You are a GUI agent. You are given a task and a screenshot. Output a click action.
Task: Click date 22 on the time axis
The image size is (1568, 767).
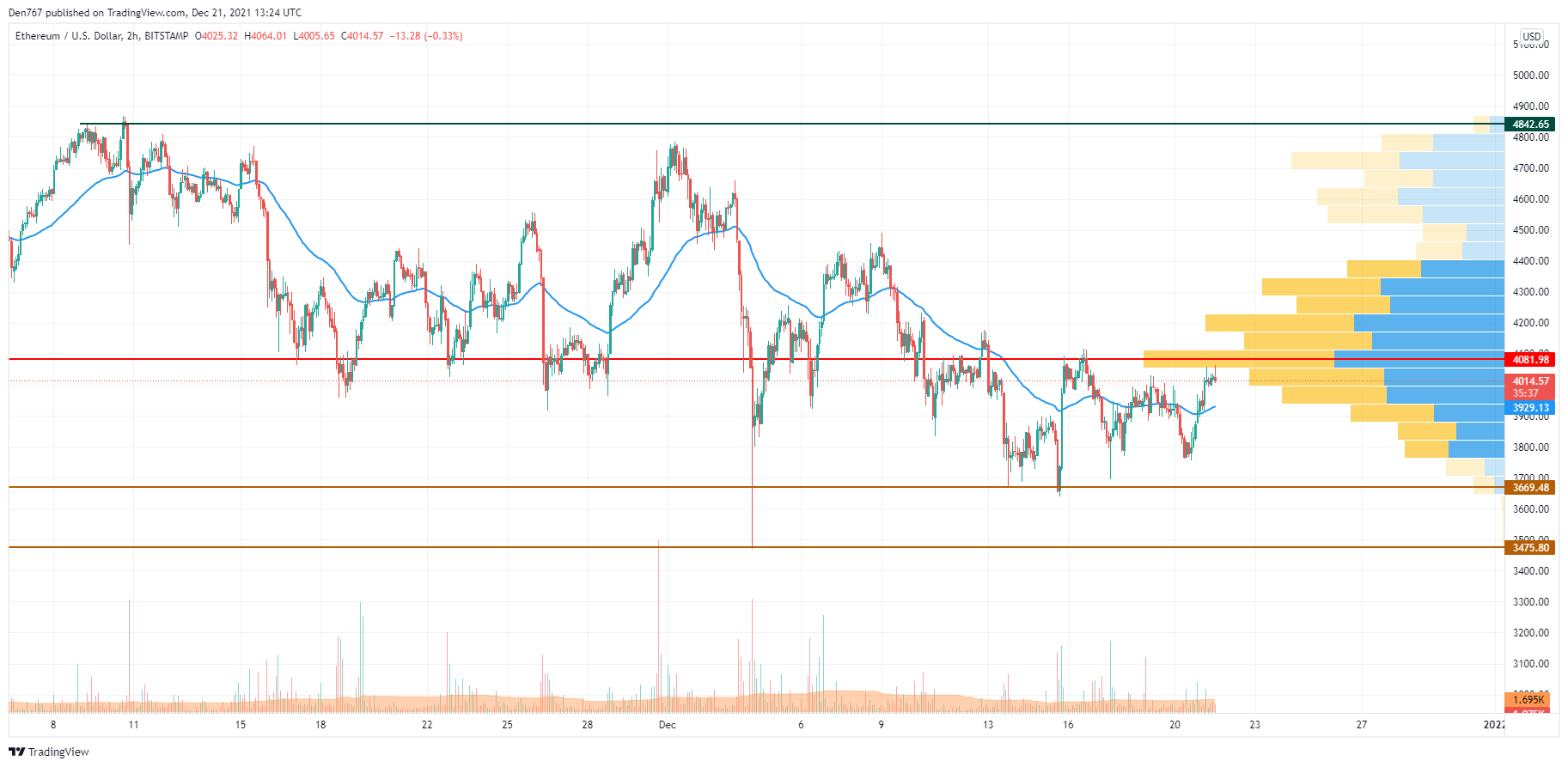pos(427,725)
